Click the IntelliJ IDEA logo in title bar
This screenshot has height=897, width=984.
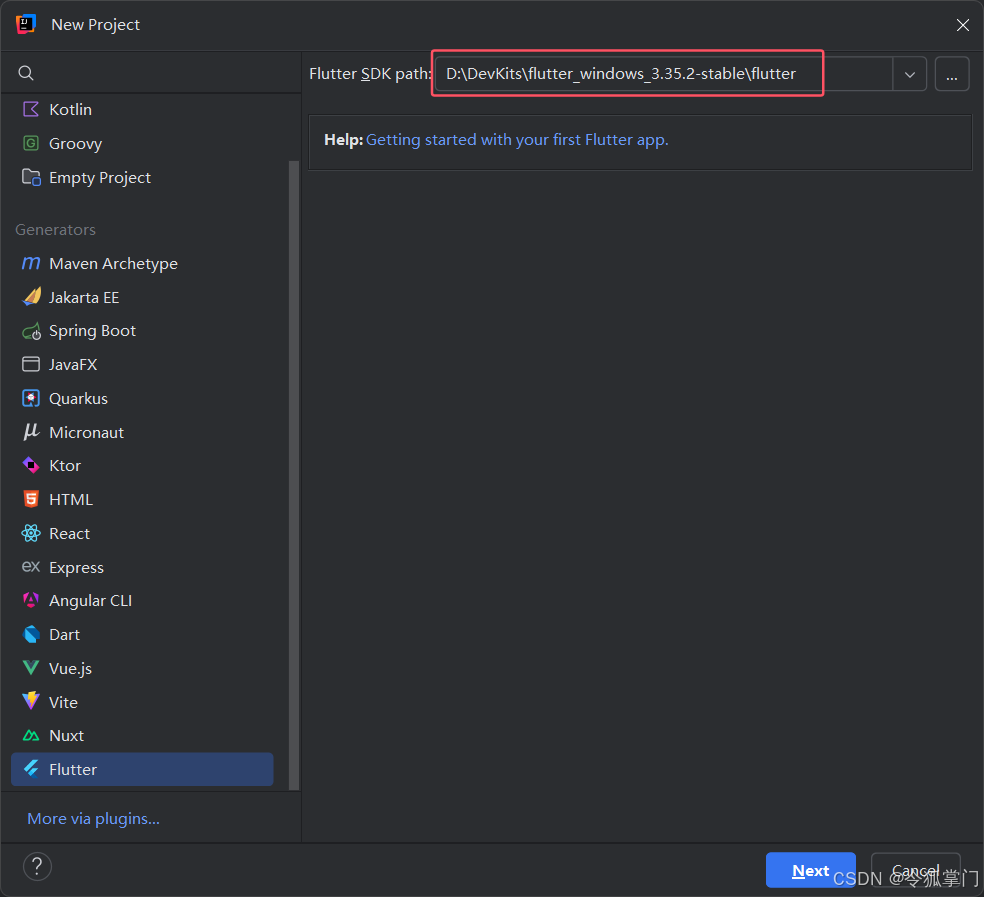tap(26, 24)
